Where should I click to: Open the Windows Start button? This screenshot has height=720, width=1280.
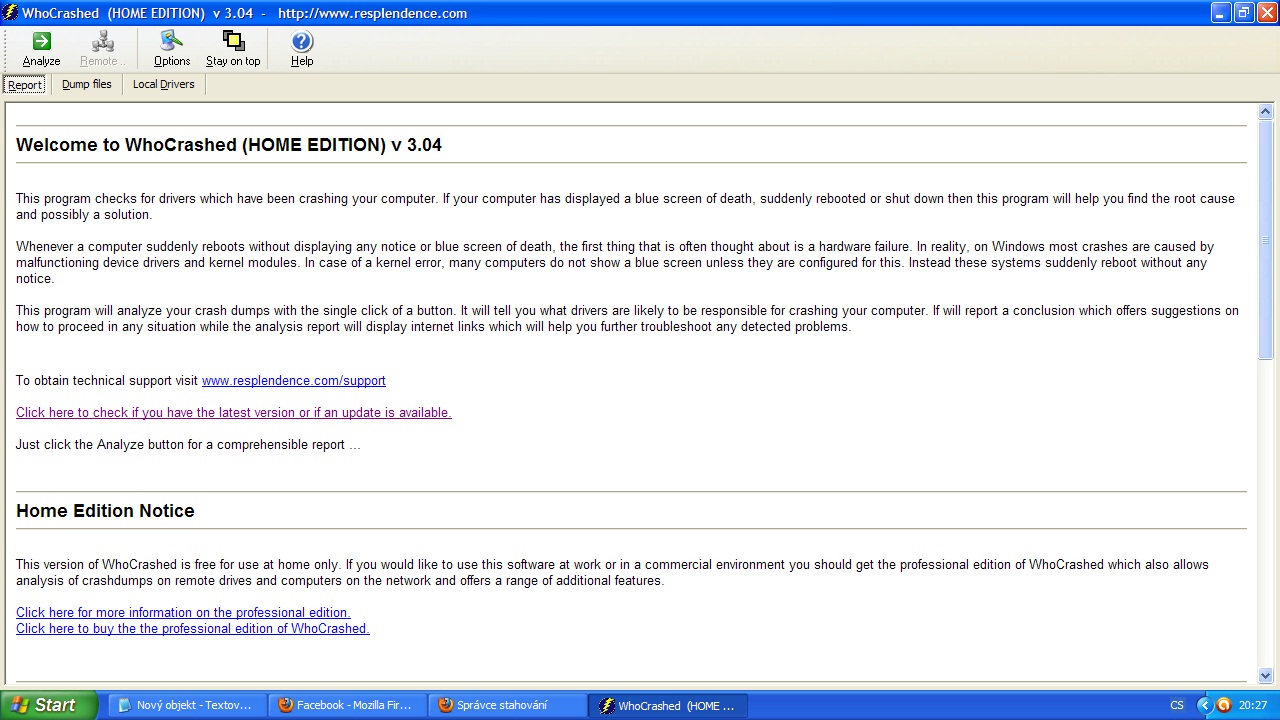click(x=48, y=705)
